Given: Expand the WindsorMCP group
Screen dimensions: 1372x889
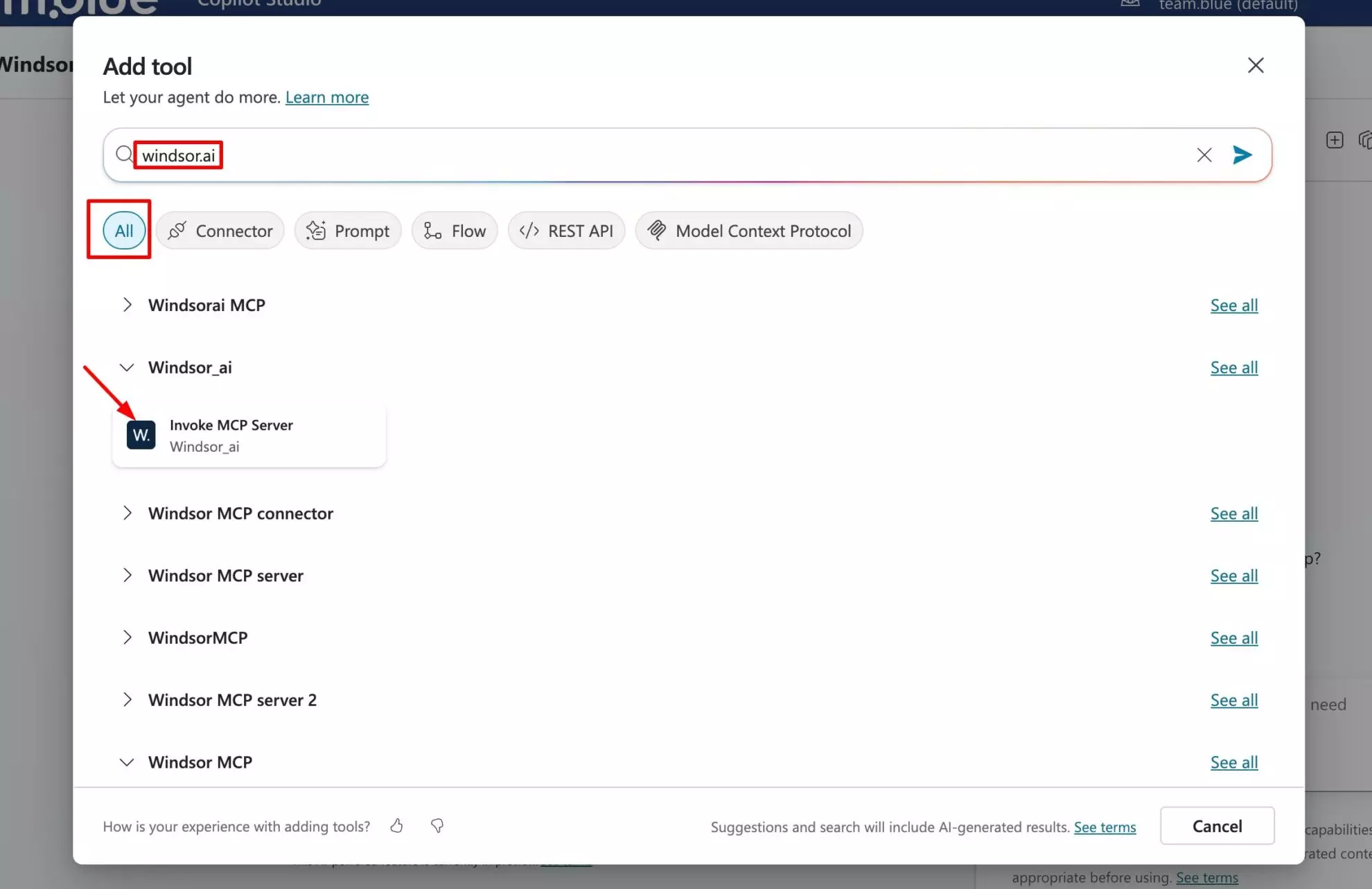Looking at the screenshot, I should (x=127, y=637).
